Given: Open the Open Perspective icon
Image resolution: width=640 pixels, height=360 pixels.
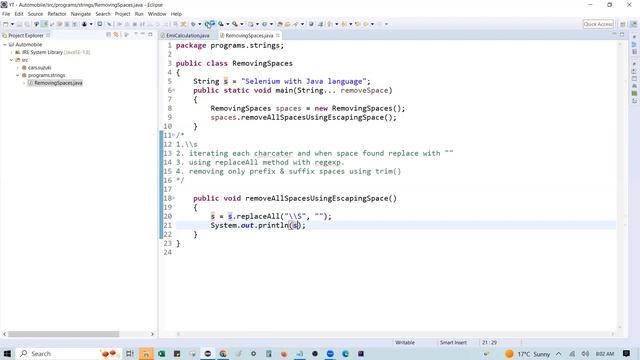Looking at the screenshot, I should pos(623,24).
